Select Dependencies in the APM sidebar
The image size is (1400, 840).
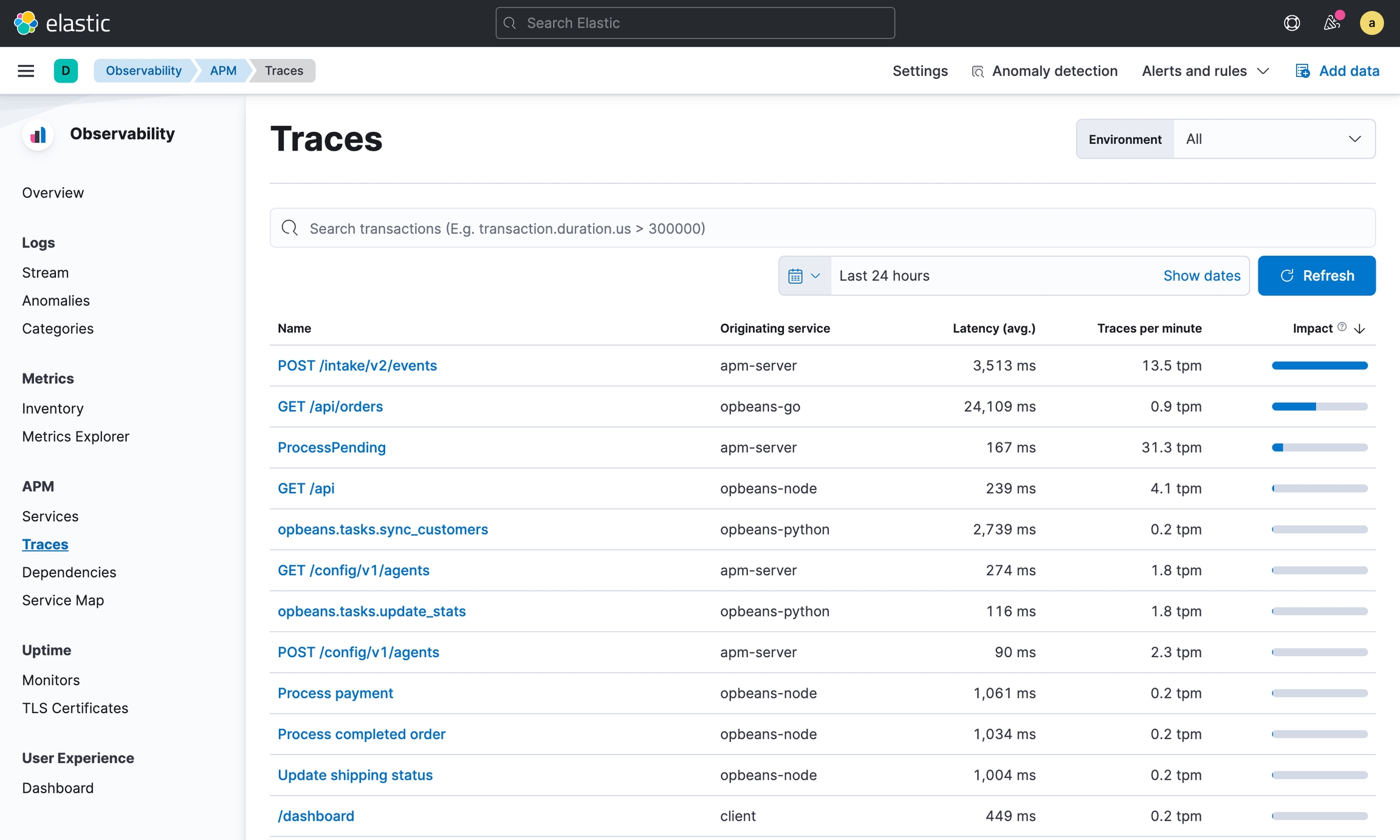[69, 572]
